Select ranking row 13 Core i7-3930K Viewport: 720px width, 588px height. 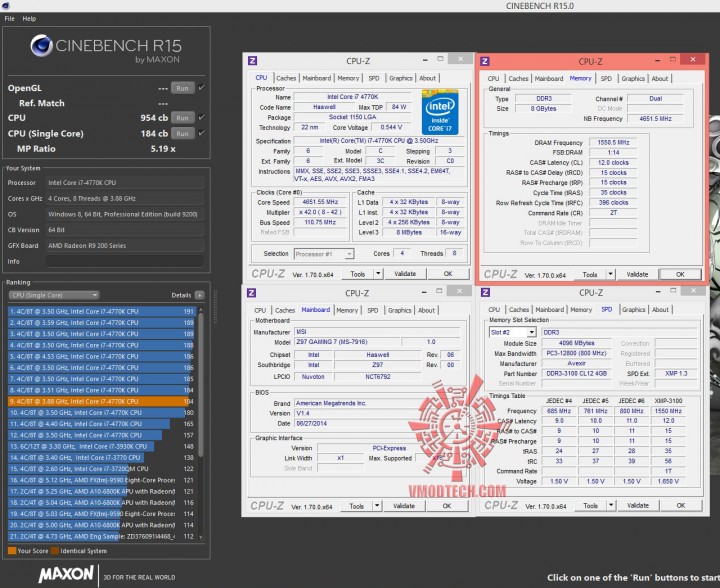click(x=101, y=446)
